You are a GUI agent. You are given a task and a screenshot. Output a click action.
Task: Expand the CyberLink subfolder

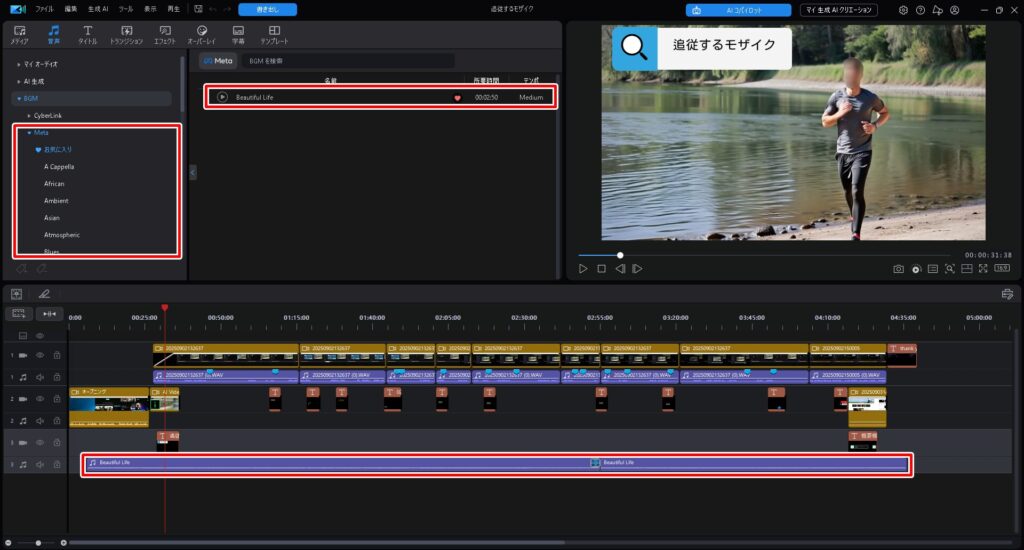tap(29, 115)
